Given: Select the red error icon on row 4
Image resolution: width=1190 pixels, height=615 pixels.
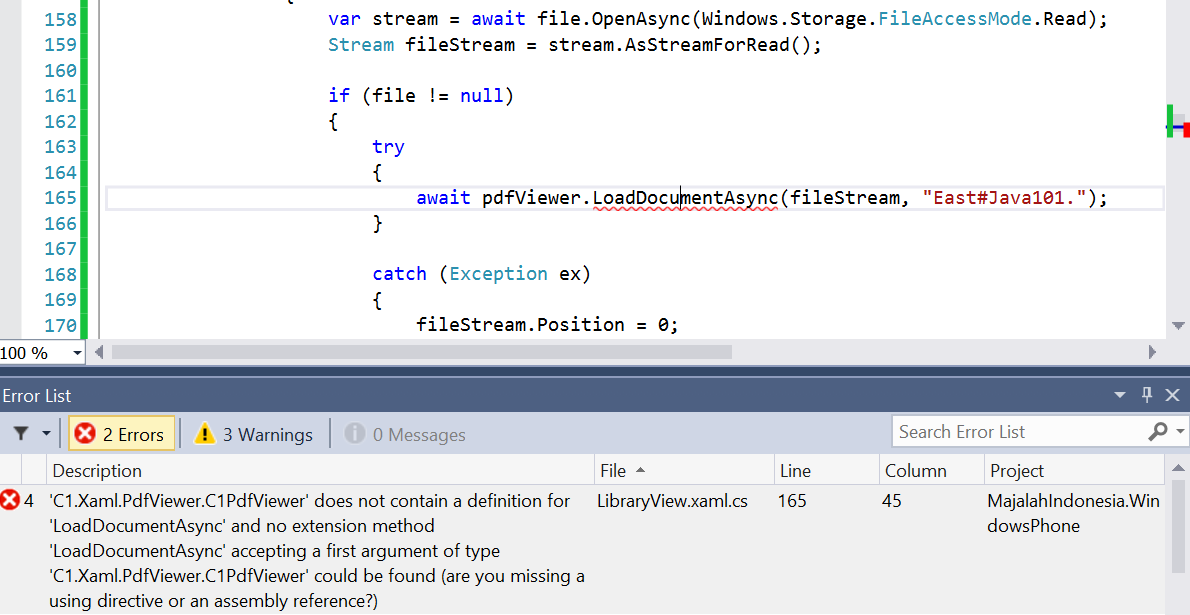Looking at the screenshot, I should point(10,500).
